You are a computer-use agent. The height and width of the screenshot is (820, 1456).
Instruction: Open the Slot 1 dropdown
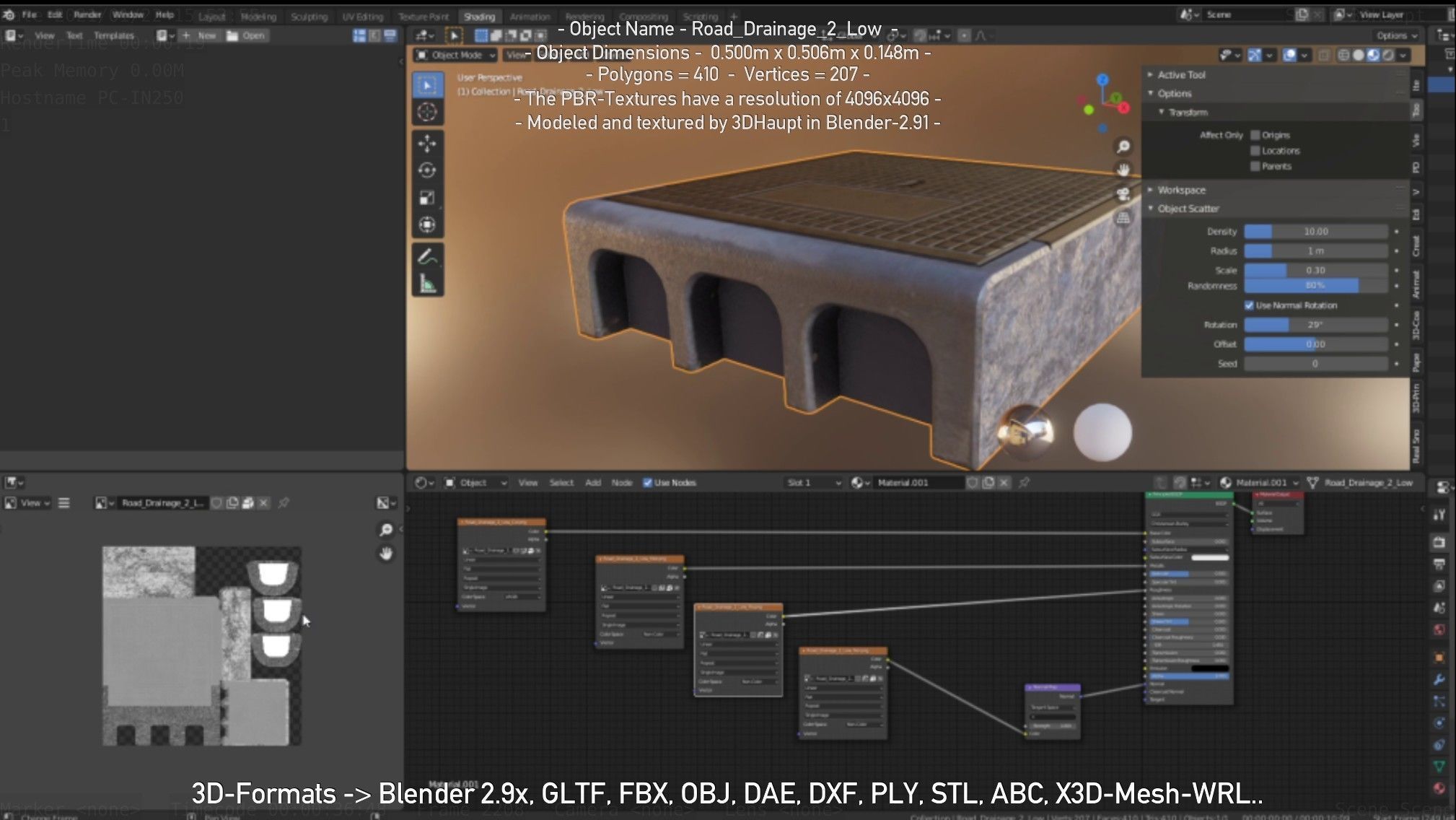[x=813, y=482]
